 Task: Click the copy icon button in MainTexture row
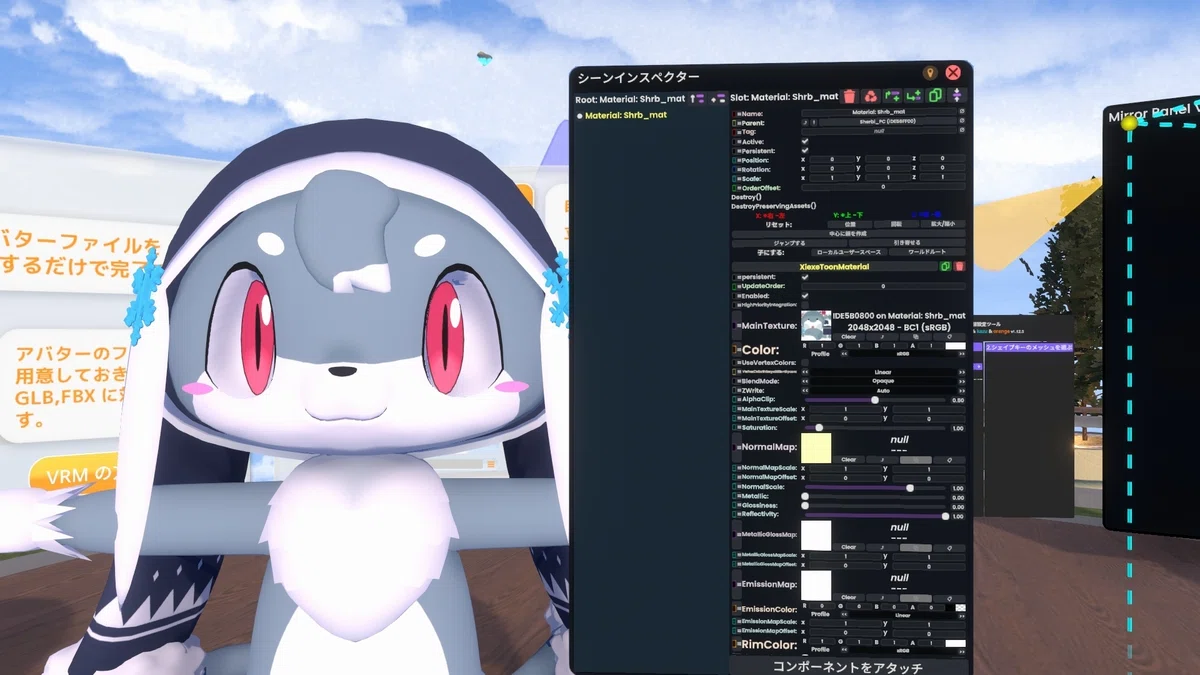coord(916,337)
